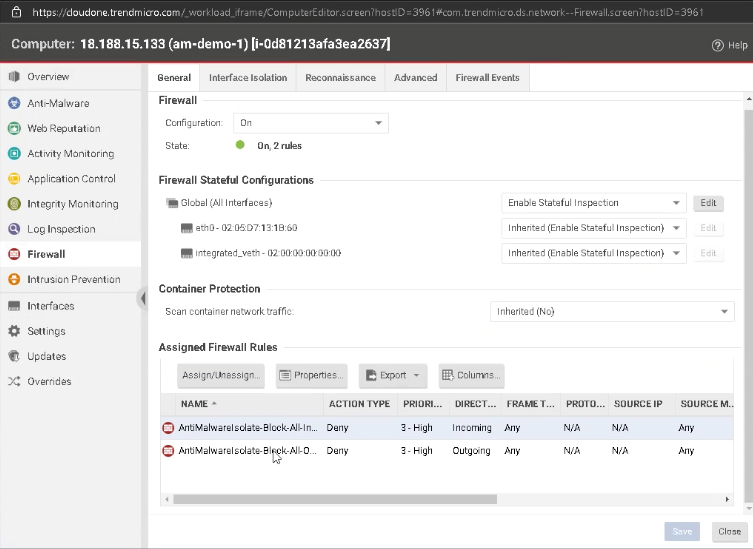This screenshot has height=549, width=753.
Task: Open the Scan container network traffic dropdown
Action: pyautogui.click(x=612, y=311)
